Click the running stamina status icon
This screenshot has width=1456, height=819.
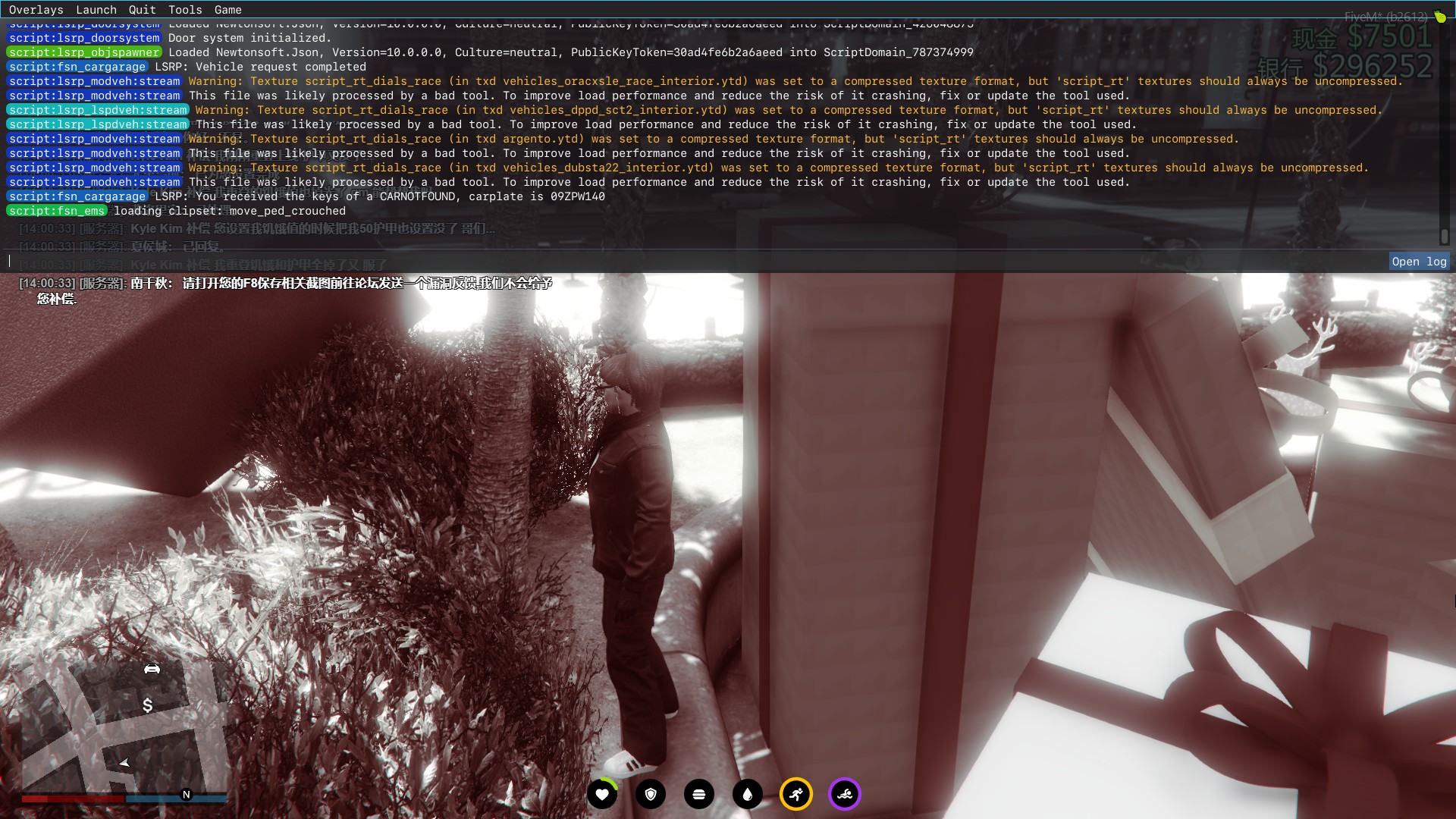click(796, 795)
